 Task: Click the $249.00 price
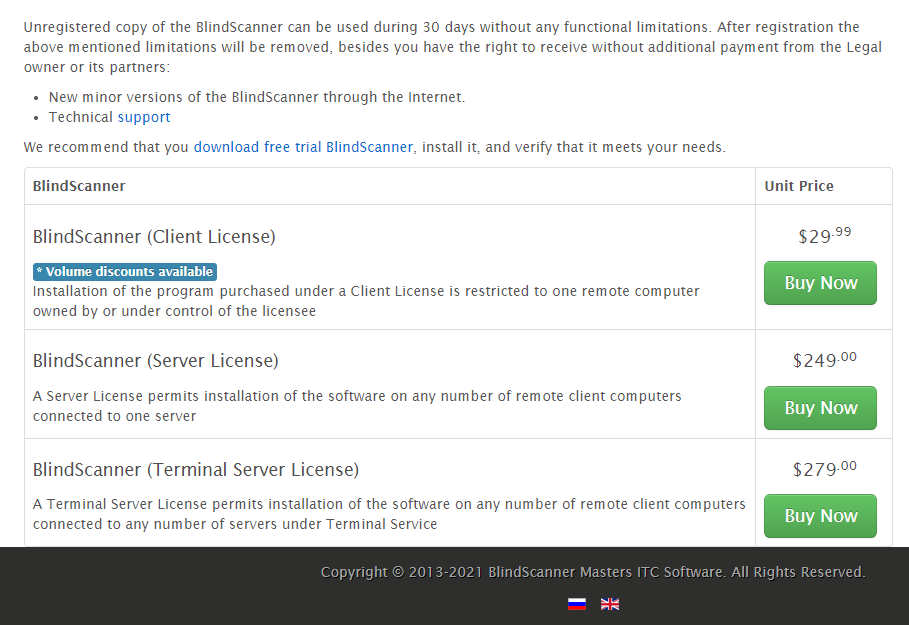point(824,359)
